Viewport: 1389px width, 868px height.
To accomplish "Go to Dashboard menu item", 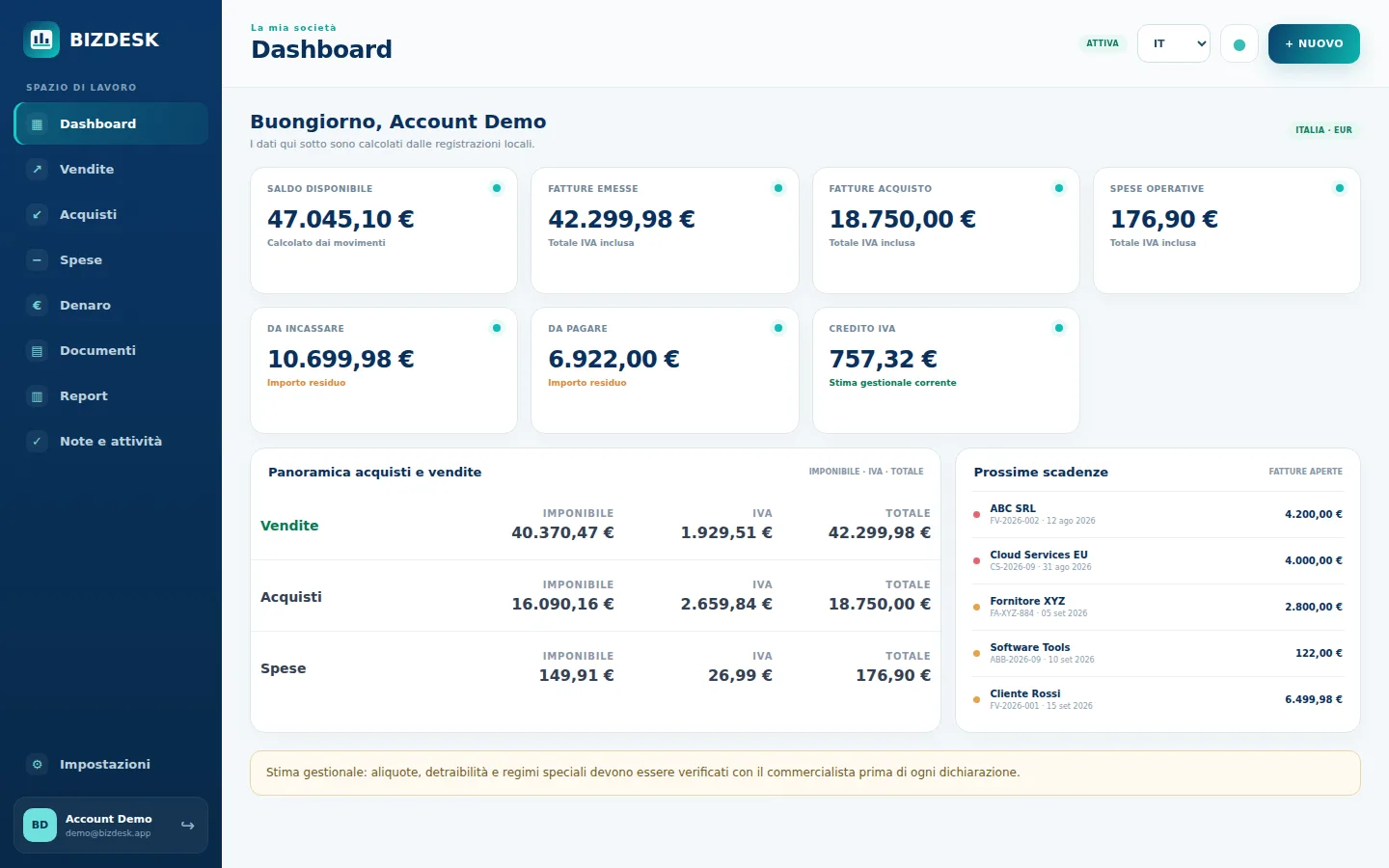I will [x=111, y=123].
